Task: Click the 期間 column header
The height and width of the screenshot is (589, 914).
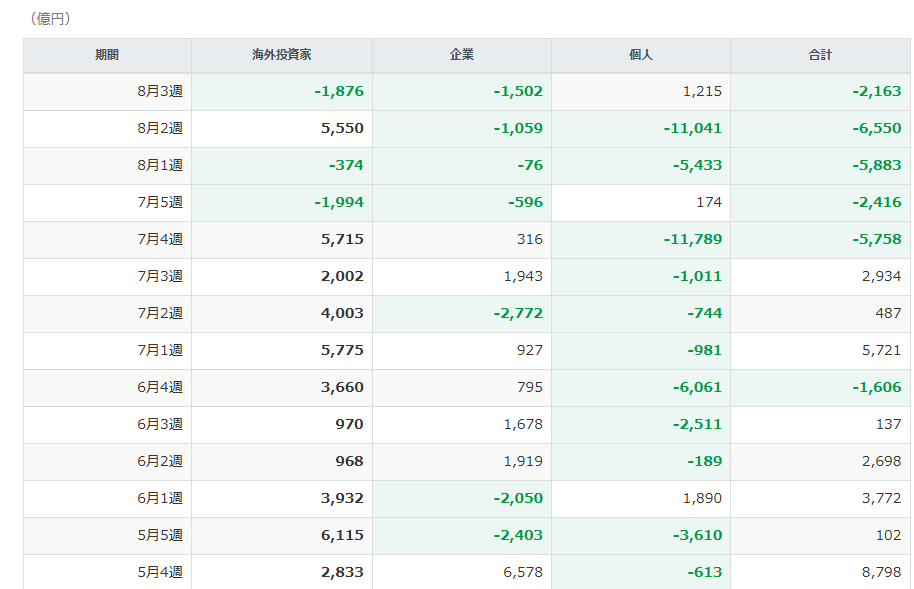Action: click(x=107, y=55)
